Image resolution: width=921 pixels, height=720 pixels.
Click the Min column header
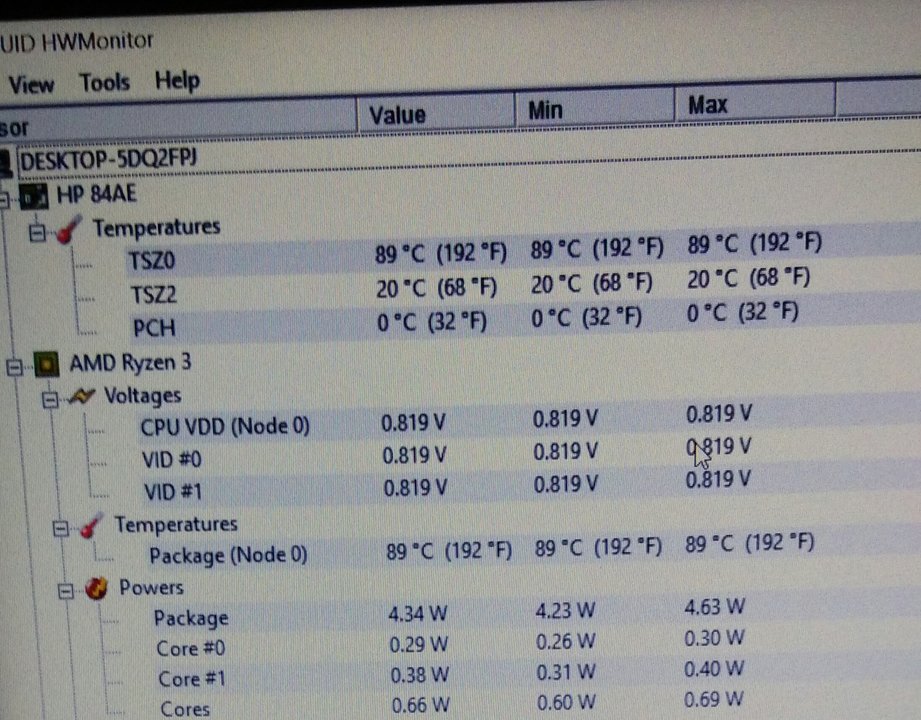(594, 109)
